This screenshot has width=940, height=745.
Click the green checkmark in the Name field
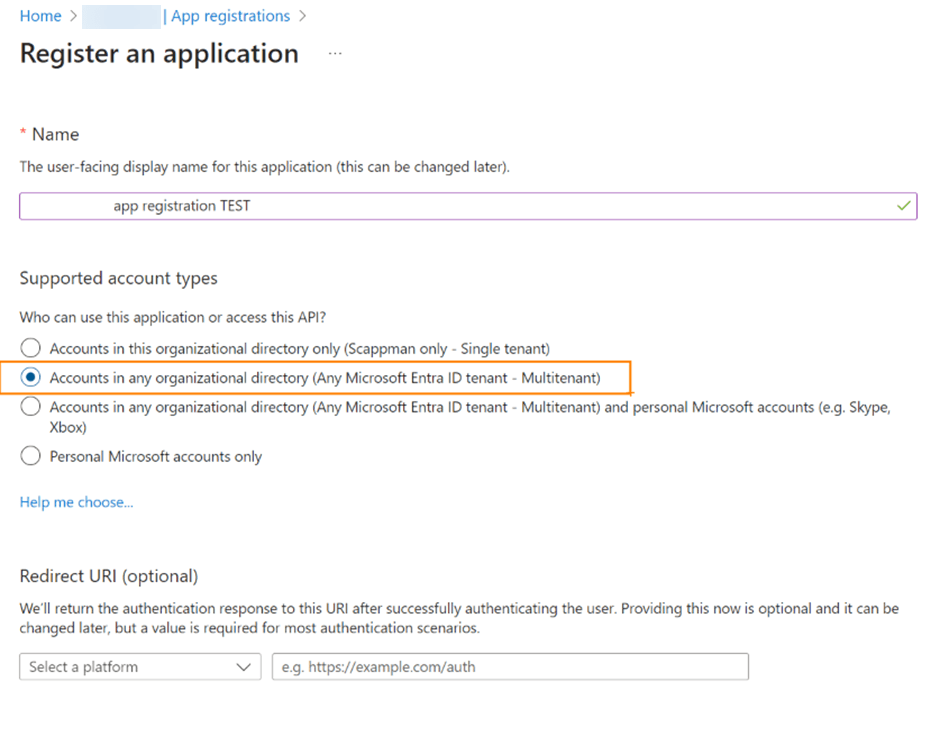tap(903, 206)
